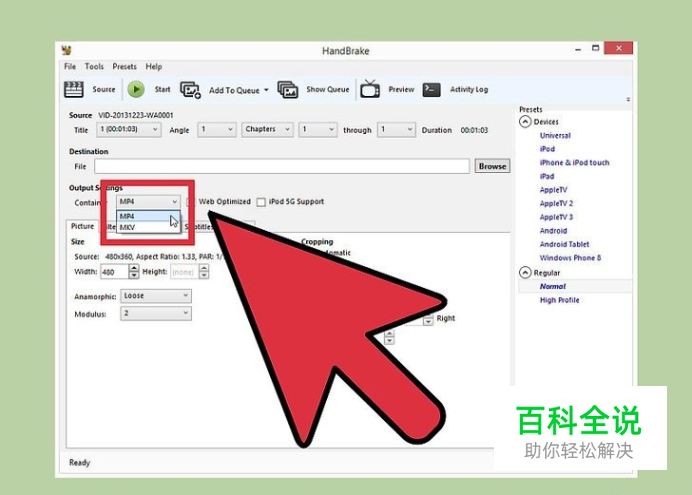Select the Android preset
This screenshot has height=495, width=692.
point(553,231)
